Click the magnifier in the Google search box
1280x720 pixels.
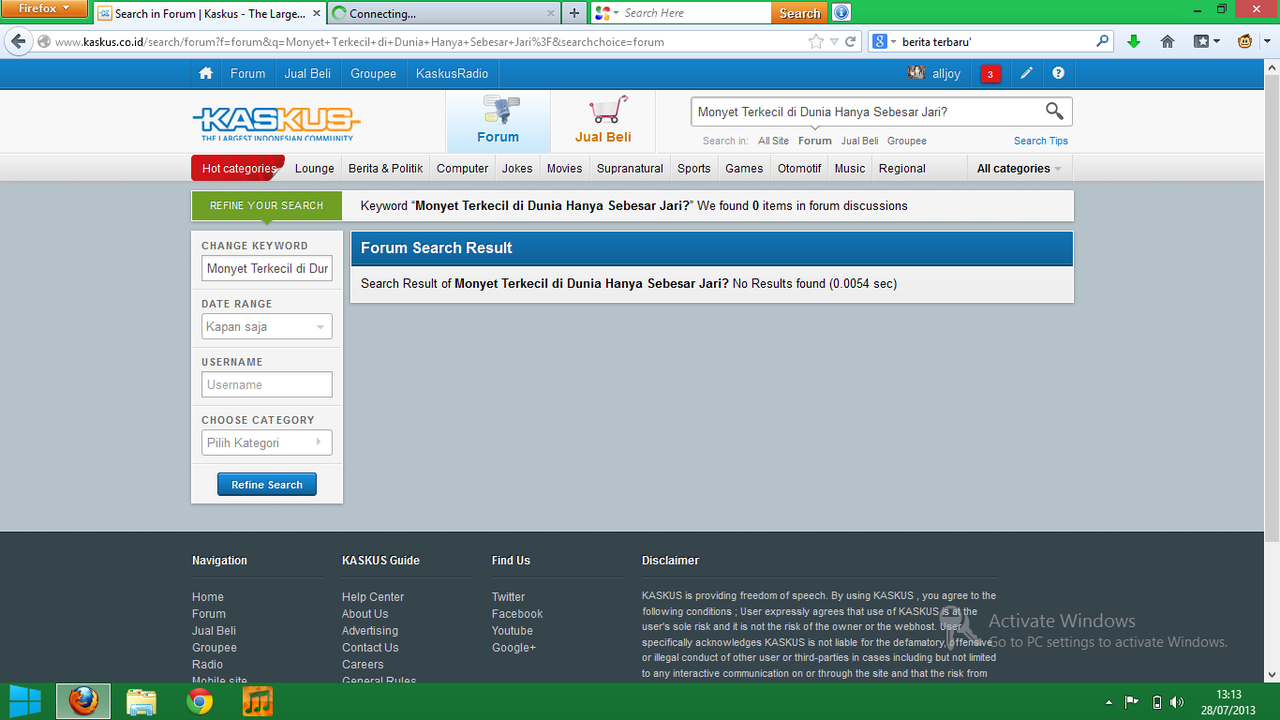click(1102, 42)
